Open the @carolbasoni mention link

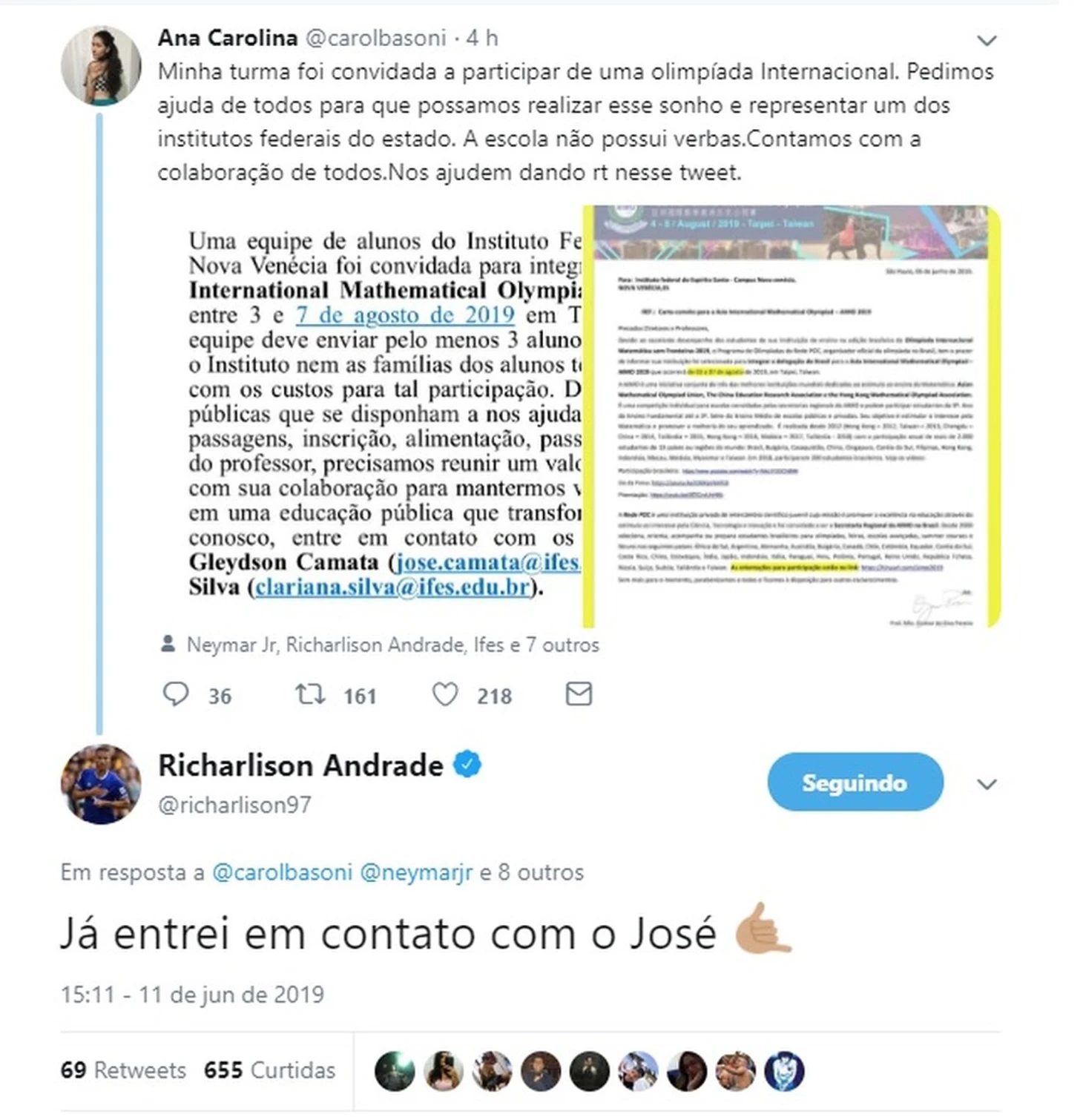click(x=282, y=872)
